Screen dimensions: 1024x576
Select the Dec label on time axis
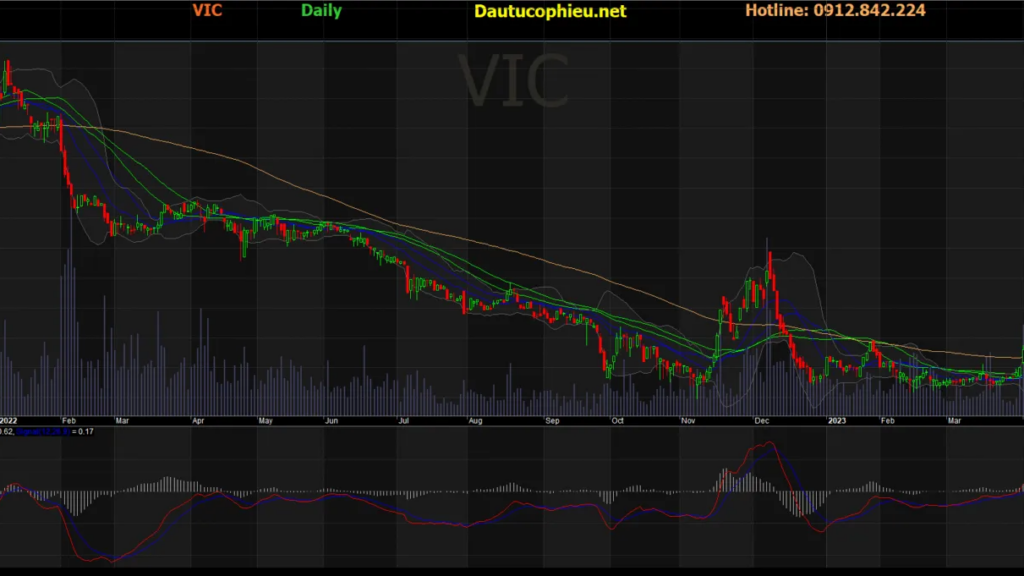[x=761, y=421]
